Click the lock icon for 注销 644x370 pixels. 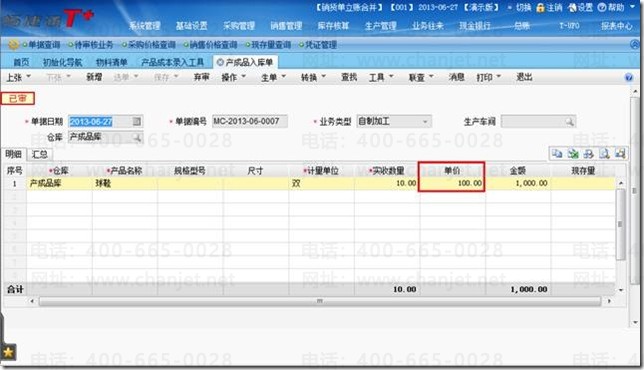540,7
